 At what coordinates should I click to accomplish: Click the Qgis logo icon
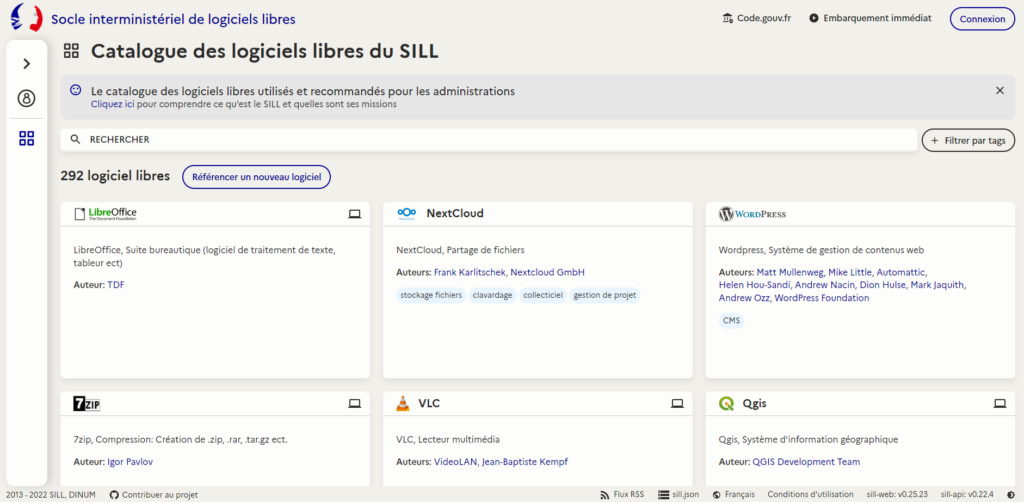[x=726, y=403]
